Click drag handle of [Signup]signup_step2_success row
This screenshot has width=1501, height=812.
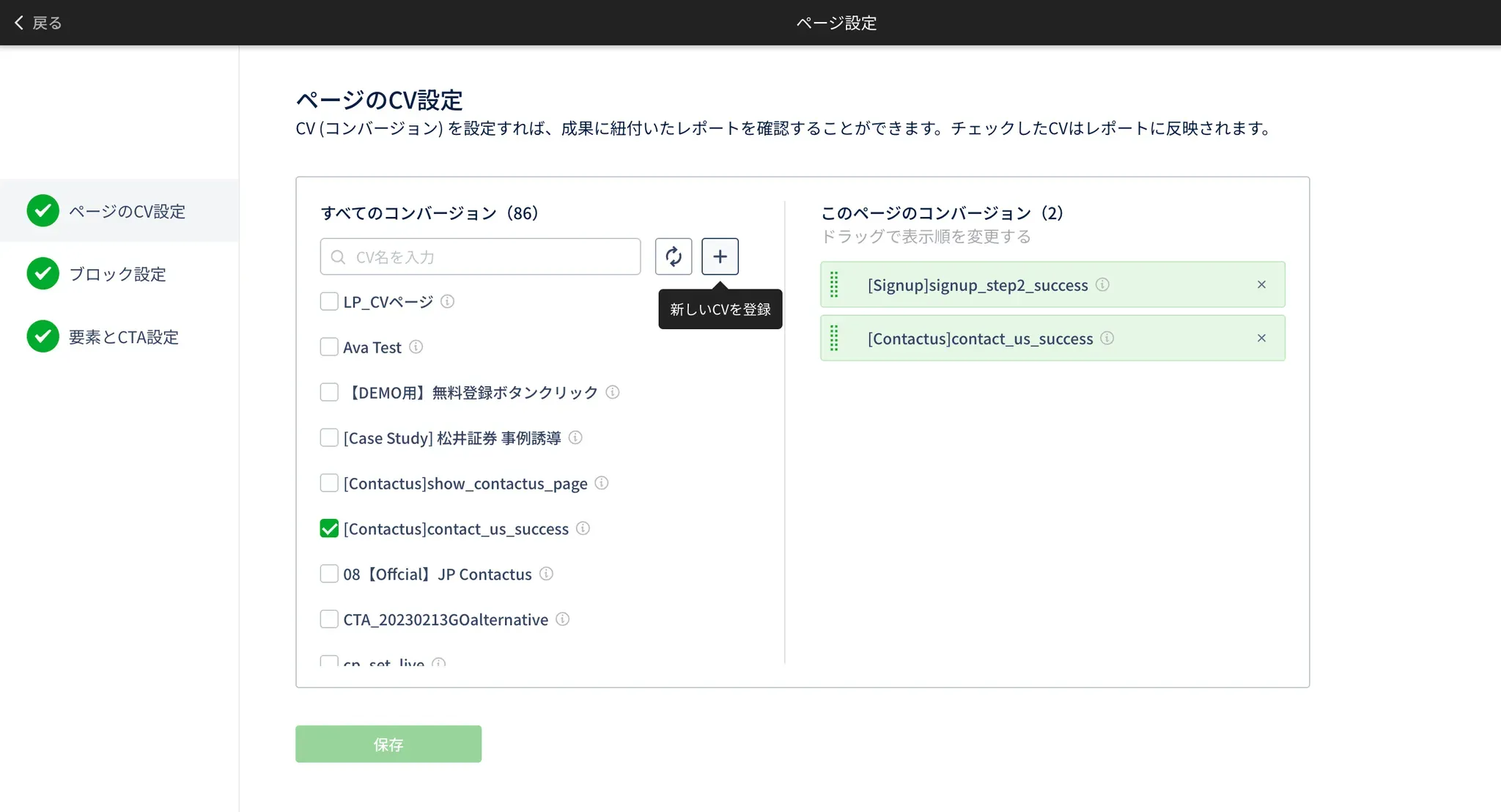[x=834, y=284]
